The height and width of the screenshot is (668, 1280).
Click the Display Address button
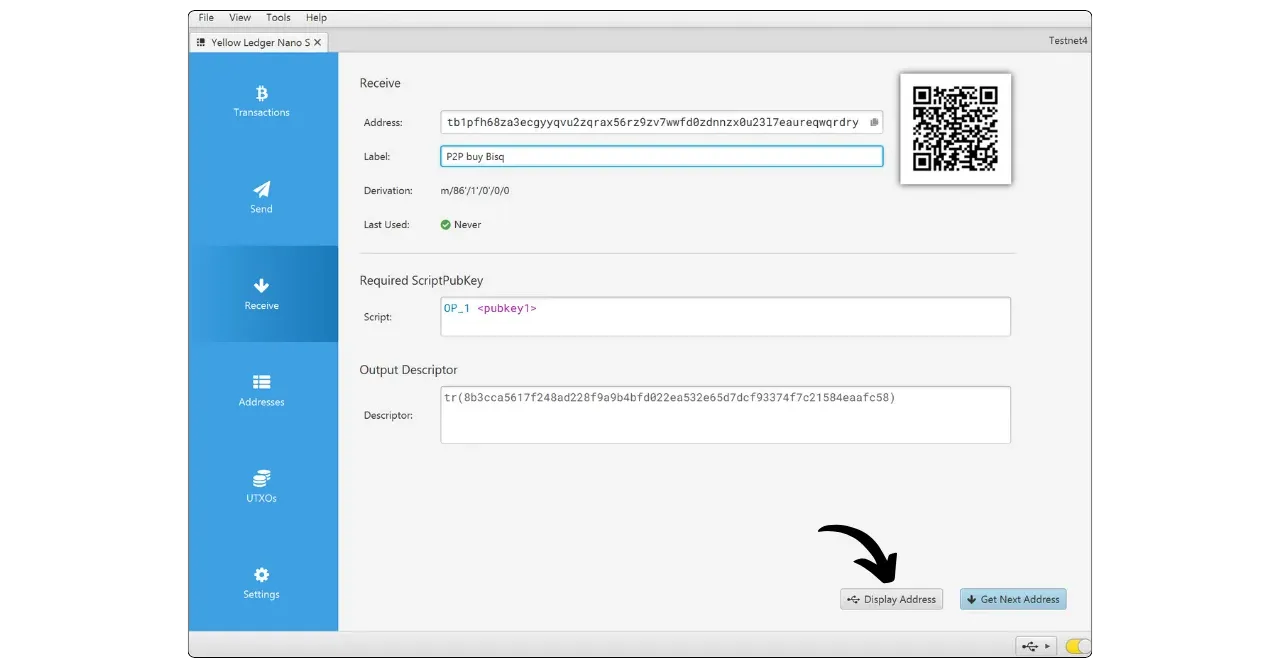(891, 599)
